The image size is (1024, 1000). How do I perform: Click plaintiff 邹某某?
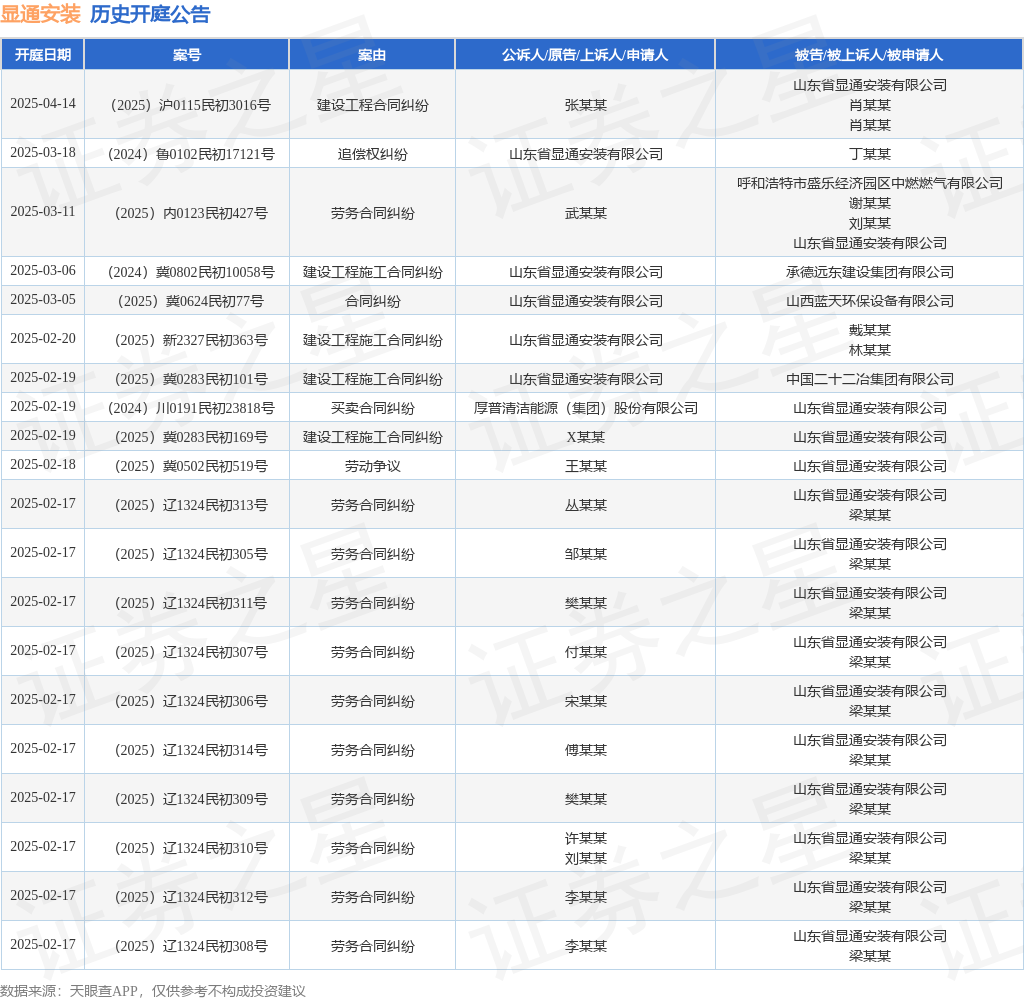(x=586, y=555)
